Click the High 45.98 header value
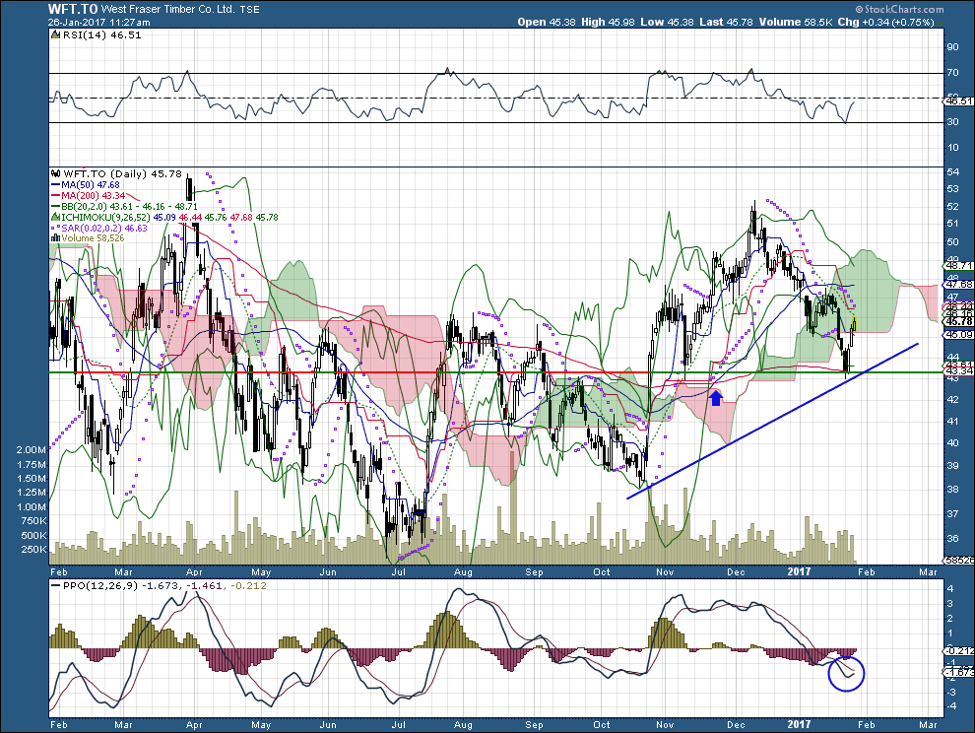Viewport: 975px width, 733px height. tap(608, 22)
